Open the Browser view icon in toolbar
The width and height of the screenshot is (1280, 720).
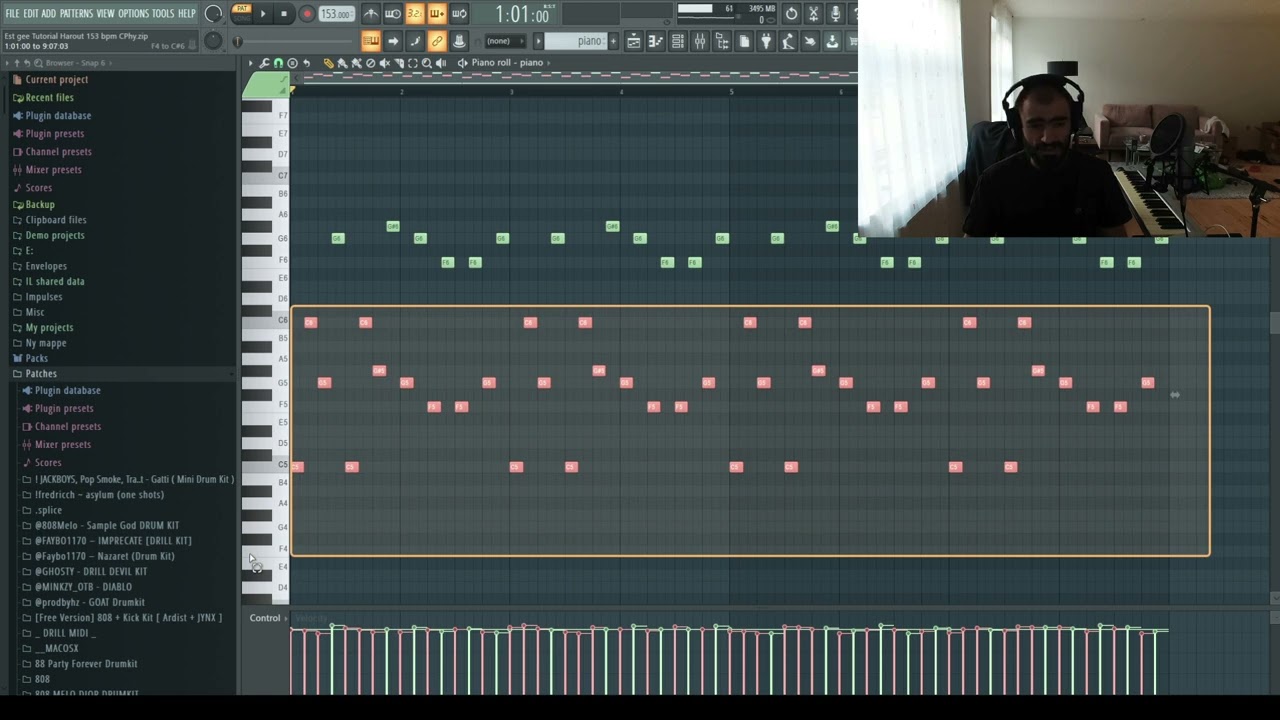pyautogui.click(x=722, y=41)
